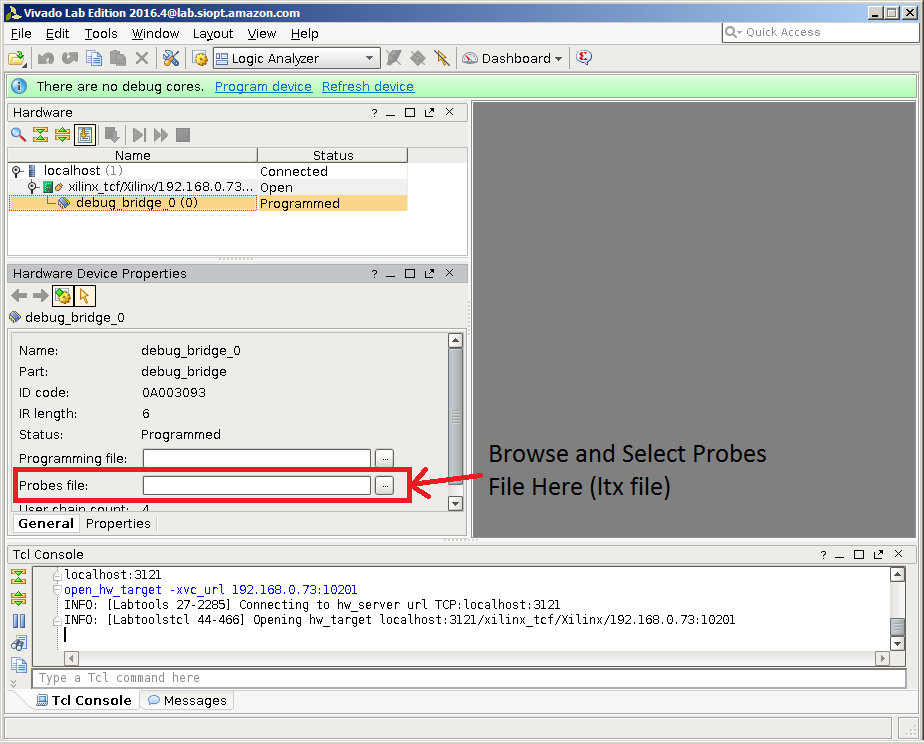Image resolution: width=924 pixels, height=744 pixels.
Task: Click the Copy icon in main toolbar
Action: coord(94,58)
